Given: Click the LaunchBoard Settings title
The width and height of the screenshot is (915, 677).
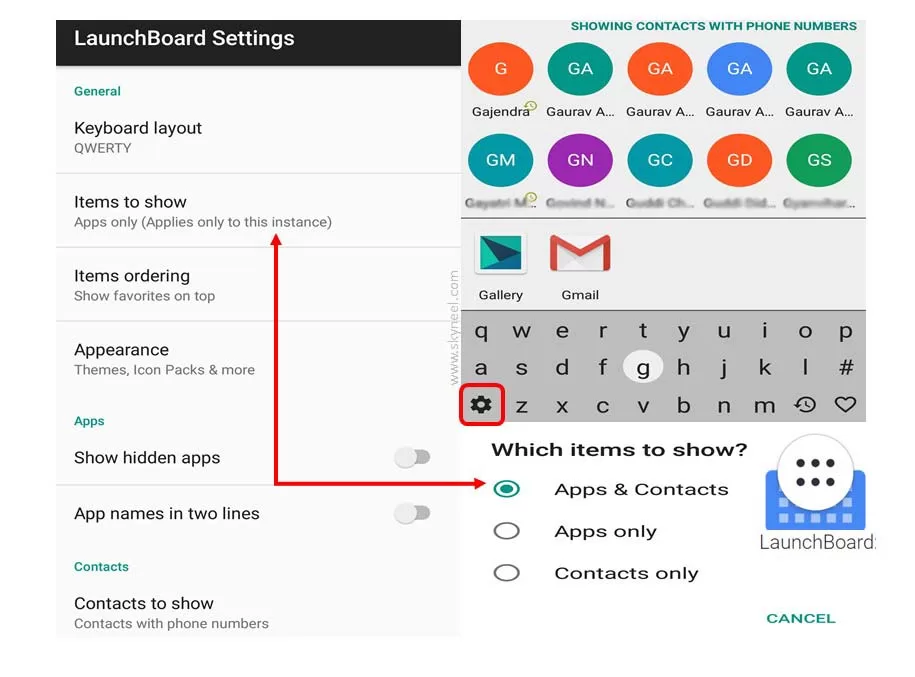Looking at the screenshot, I should click(x=184, y=38).
